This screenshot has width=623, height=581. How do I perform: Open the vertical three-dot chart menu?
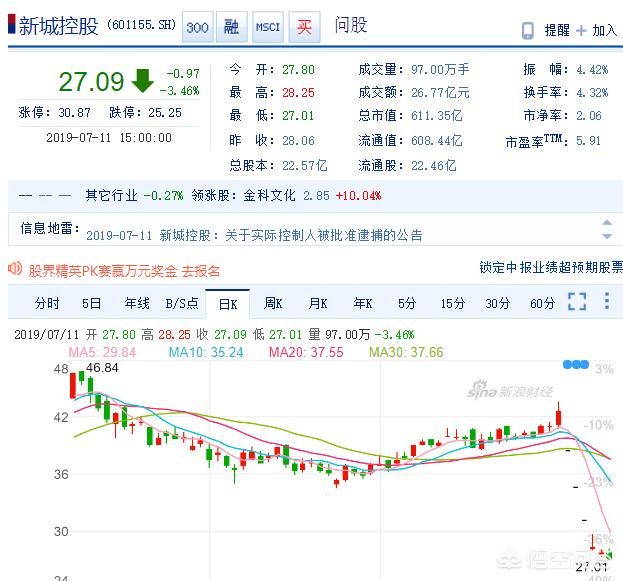click(607, 301)
